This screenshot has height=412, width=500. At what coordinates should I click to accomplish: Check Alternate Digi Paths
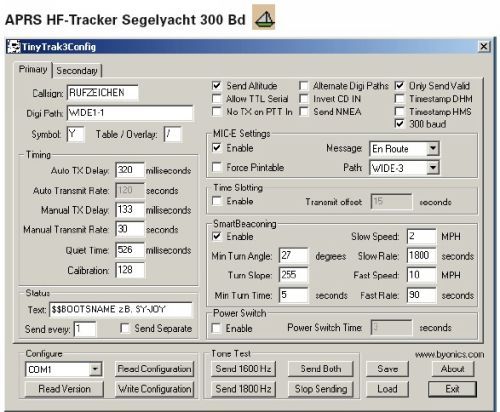[303, 86]
